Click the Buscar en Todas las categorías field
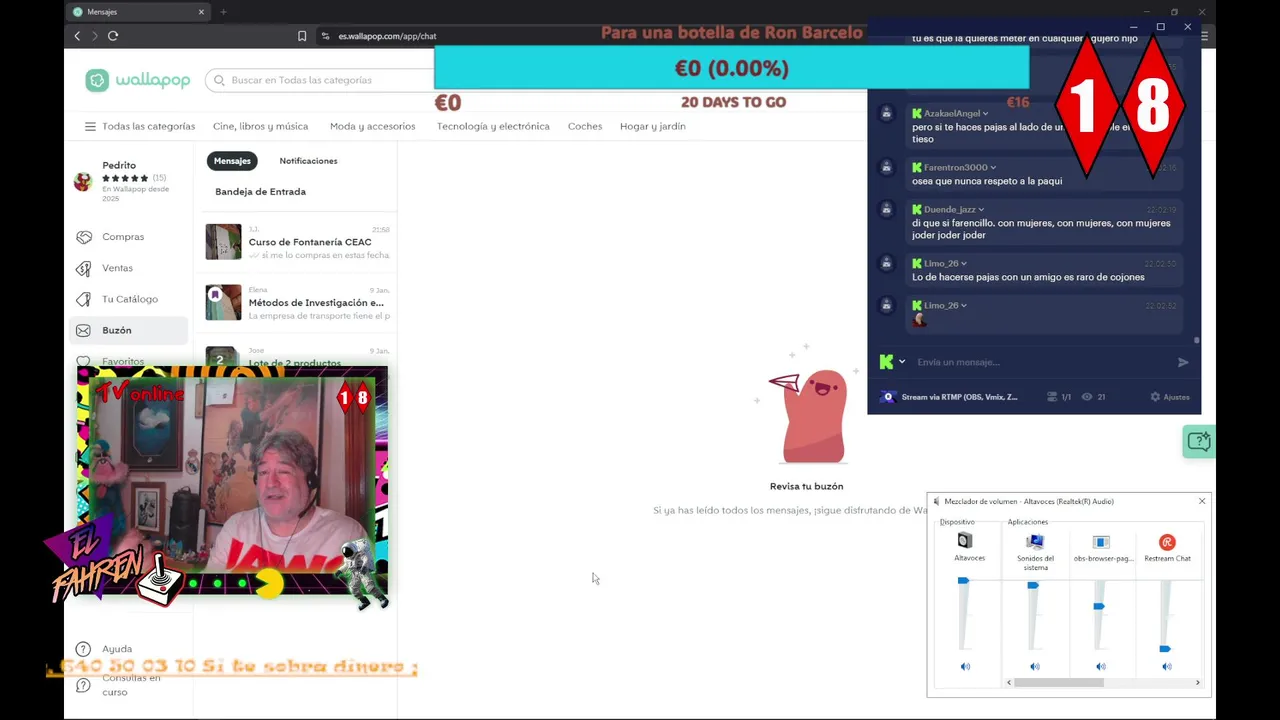Screen dimensions: 1280x720 point(320,80)
